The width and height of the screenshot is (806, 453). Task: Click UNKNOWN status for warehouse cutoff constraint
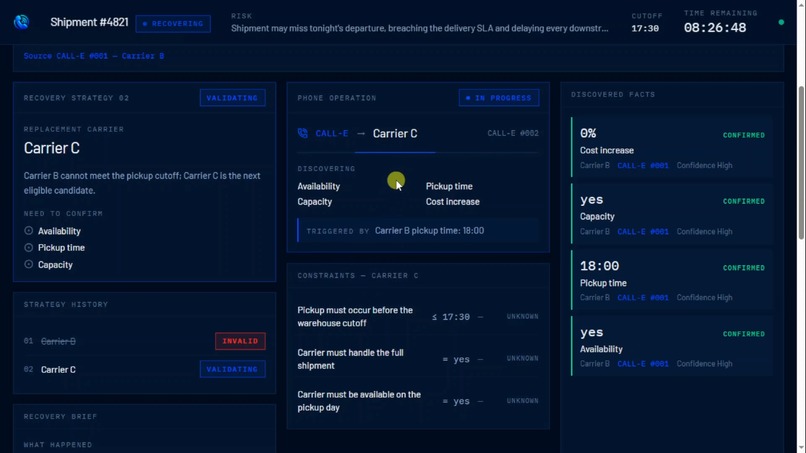(x=523, y=317)
